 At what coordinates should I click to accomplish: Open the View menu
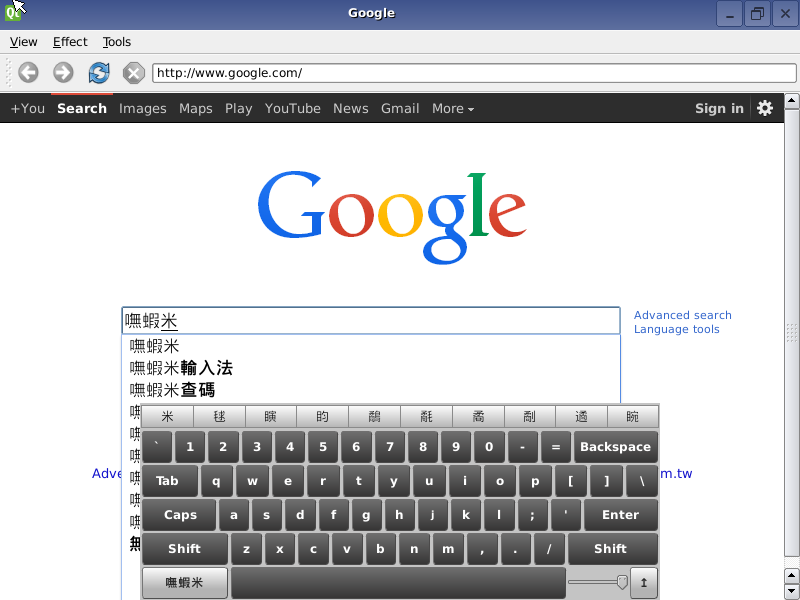coord(23,42)
